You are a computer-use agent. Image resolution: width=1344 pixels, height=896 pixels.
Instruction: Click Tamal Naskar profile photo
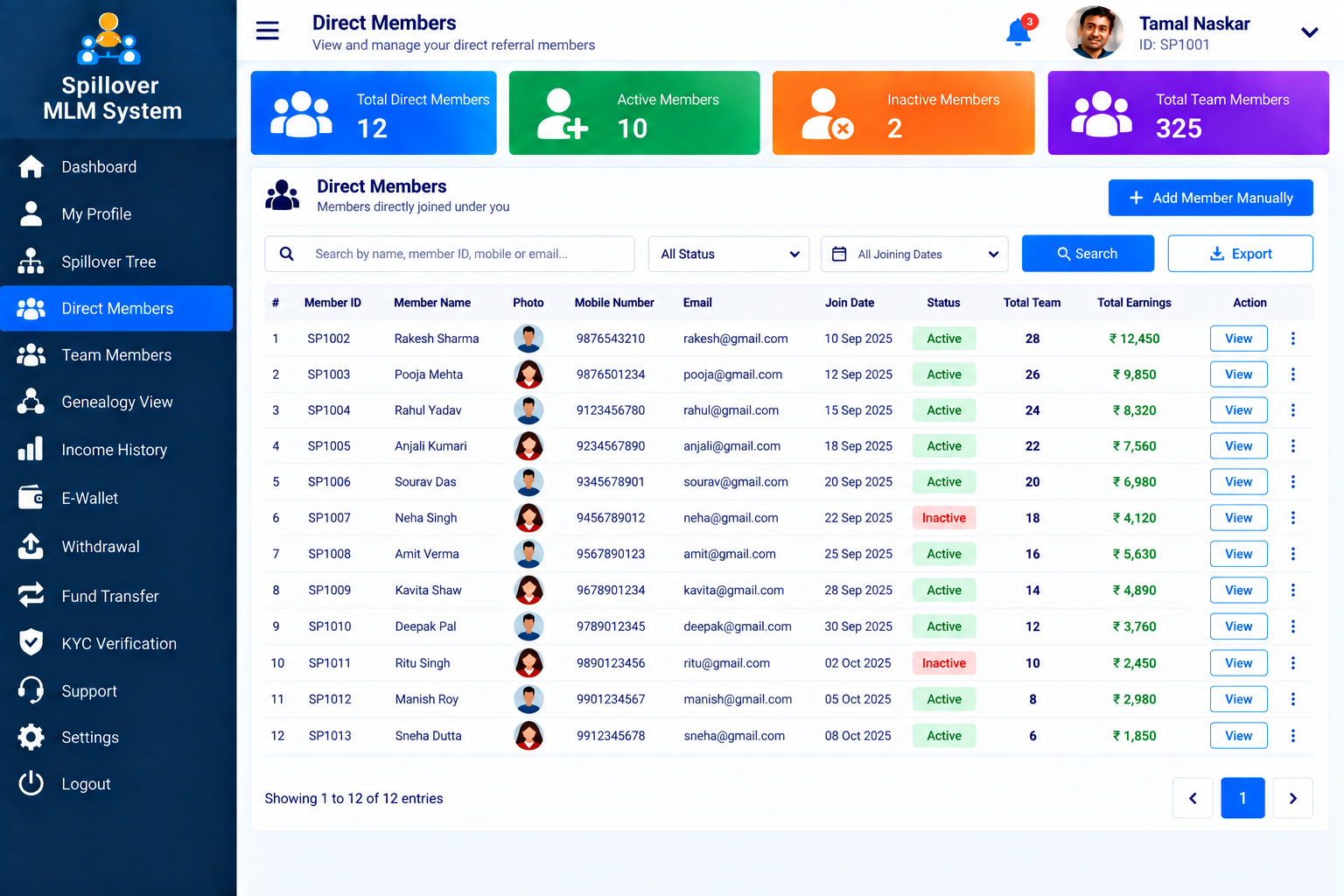coord(1095,32)
